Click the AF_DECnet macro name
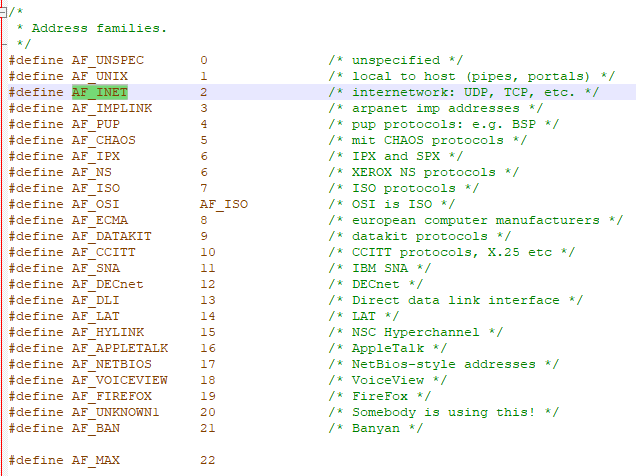The image size is (636, 476). (x=107, y=284)
